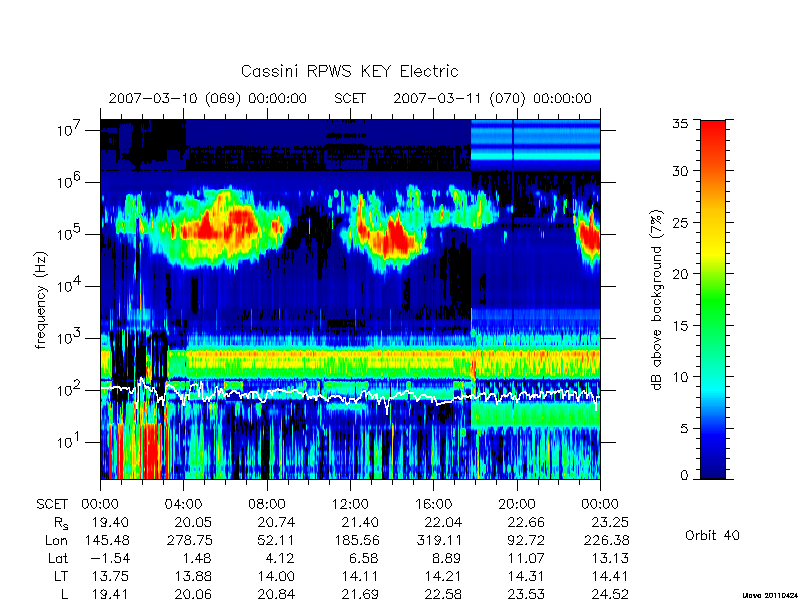
Task: Click the colorbar value 5
Action: point(684,429)
